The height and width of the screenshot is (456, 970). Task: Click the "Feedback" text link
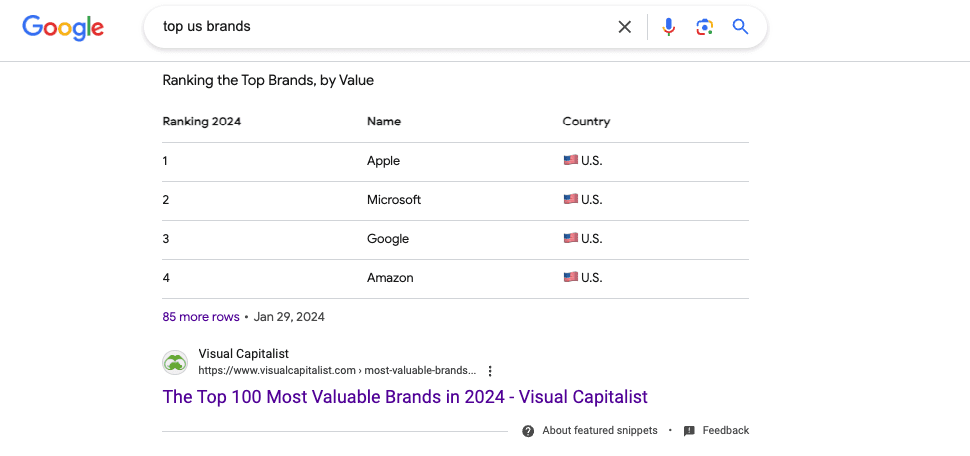click(x=726, y=431)
